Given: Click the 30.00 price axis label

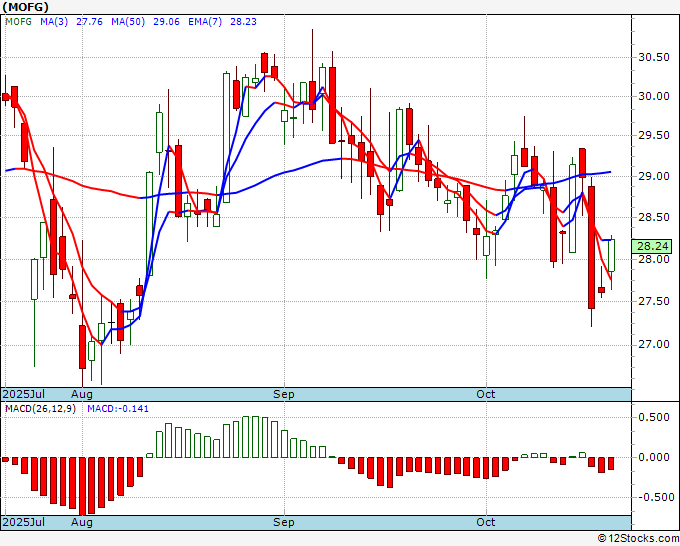Looking at the screenshot, I should (x=654, y=96).
